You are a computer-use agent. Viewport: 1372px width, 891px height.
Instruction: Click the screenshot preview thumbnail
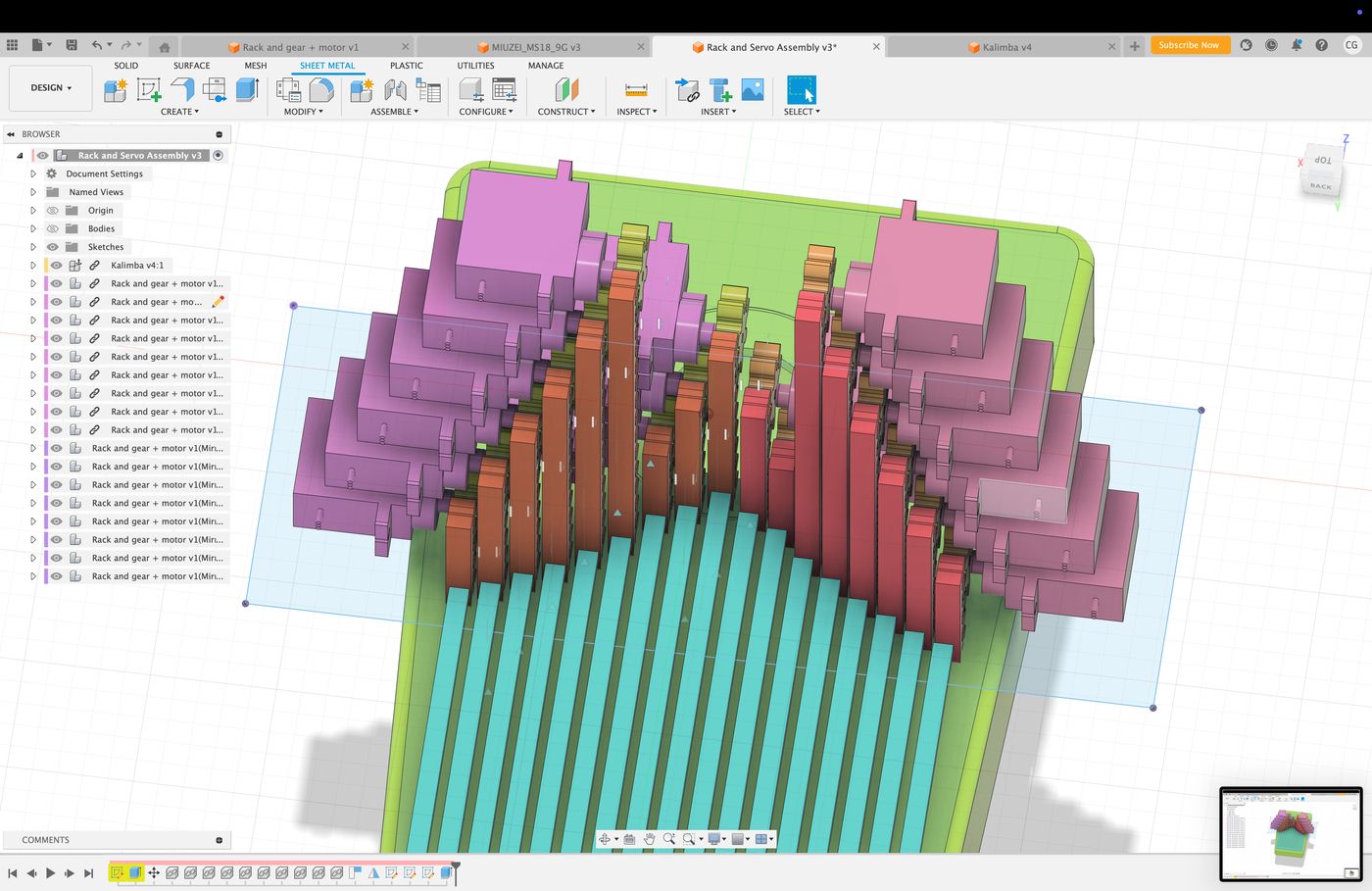pos(1291,834)
